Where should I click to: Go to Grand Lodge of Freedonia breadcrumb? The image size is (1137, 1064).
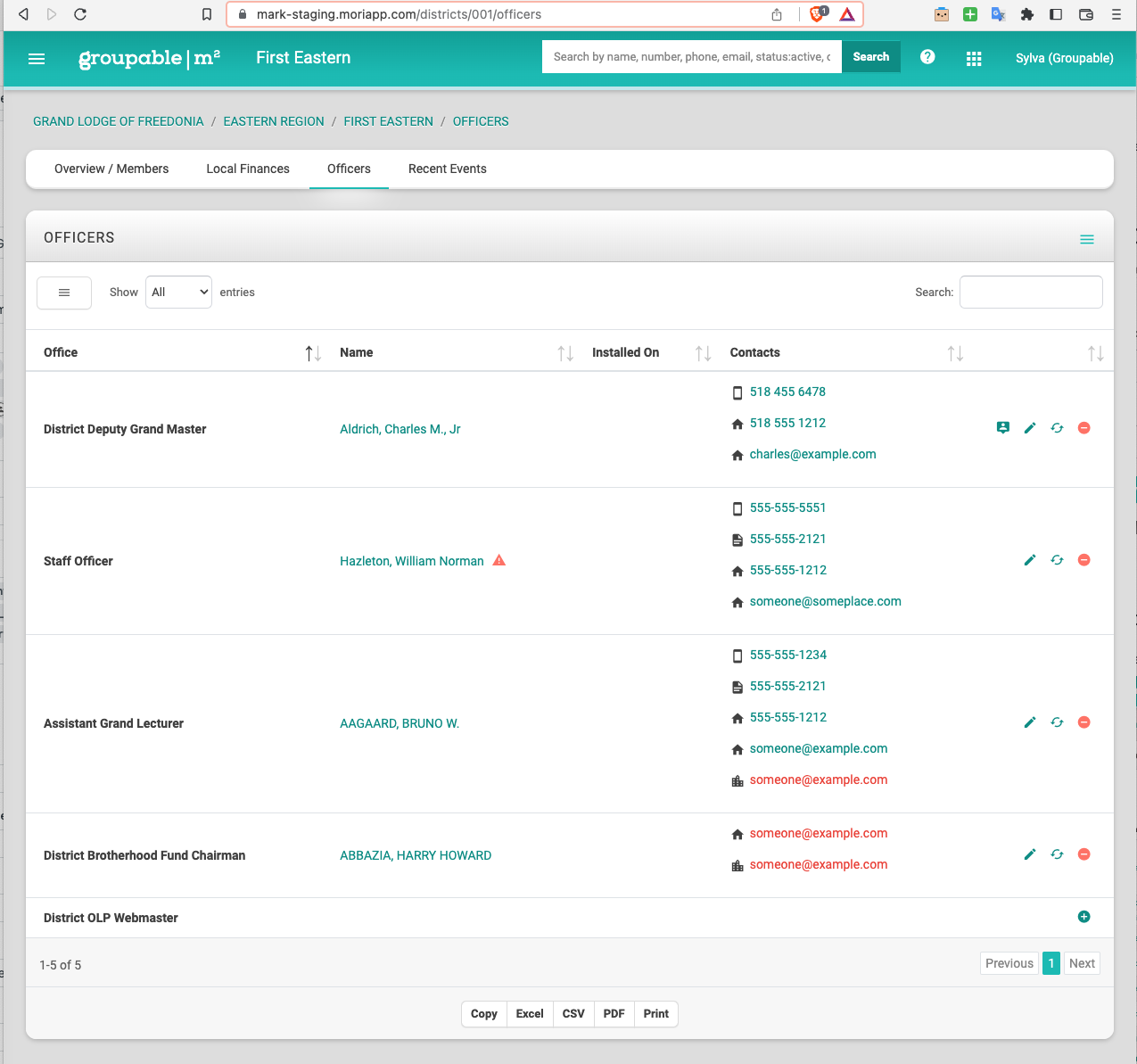pos(119,121)
